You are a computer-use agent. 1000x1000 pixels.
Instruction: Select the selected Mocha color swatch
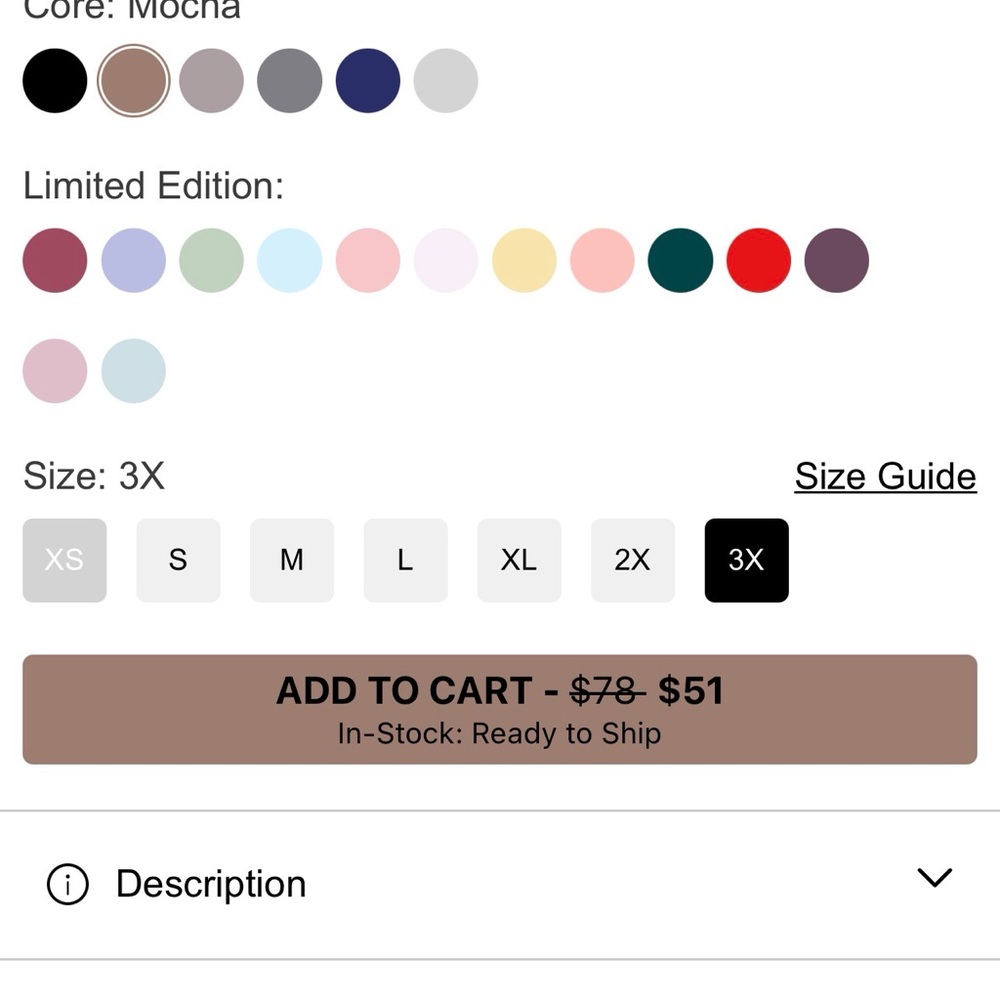tap(133, 81)
